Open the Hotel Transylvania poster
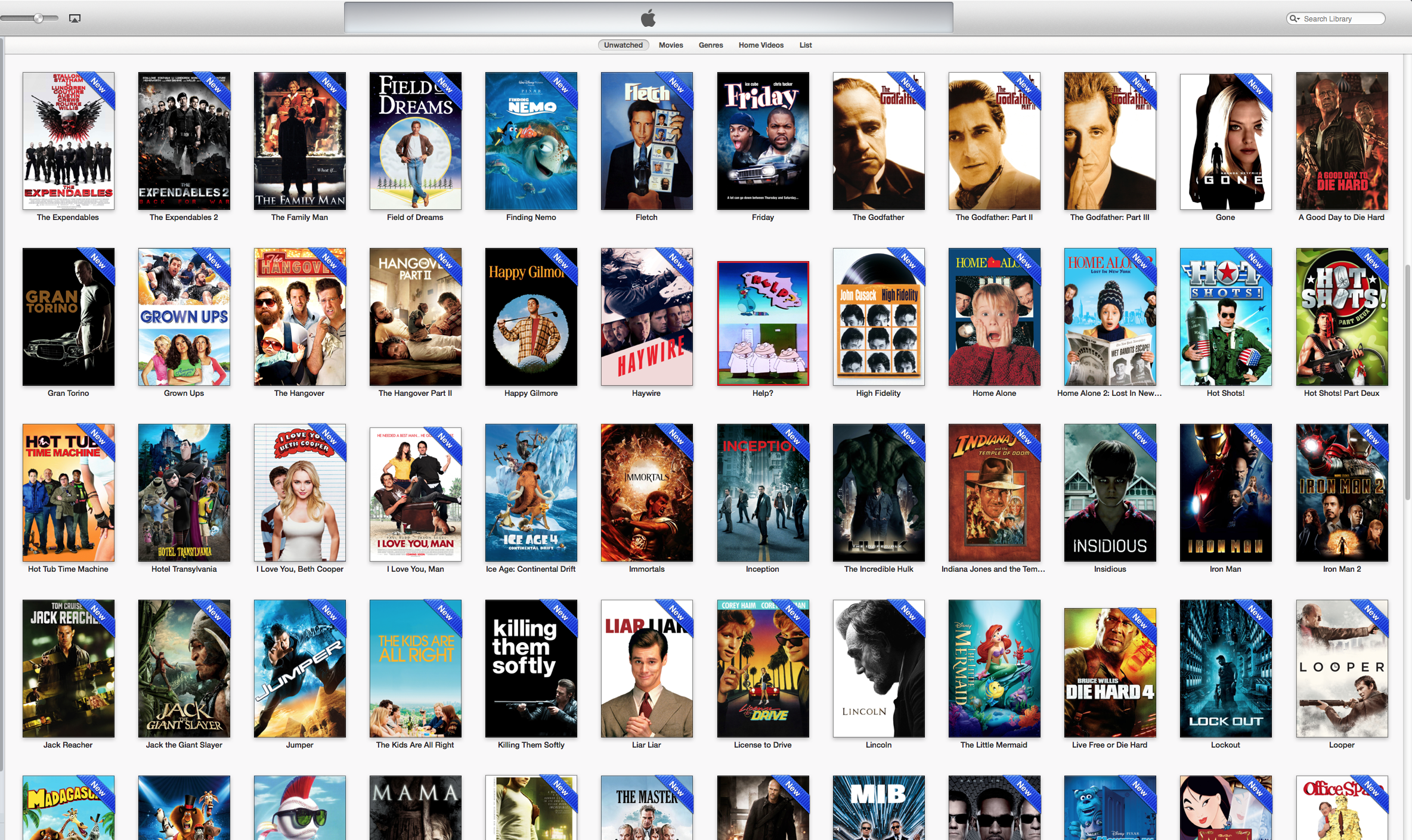Viewport: 1412px width, 840px height. click(184, 492)
